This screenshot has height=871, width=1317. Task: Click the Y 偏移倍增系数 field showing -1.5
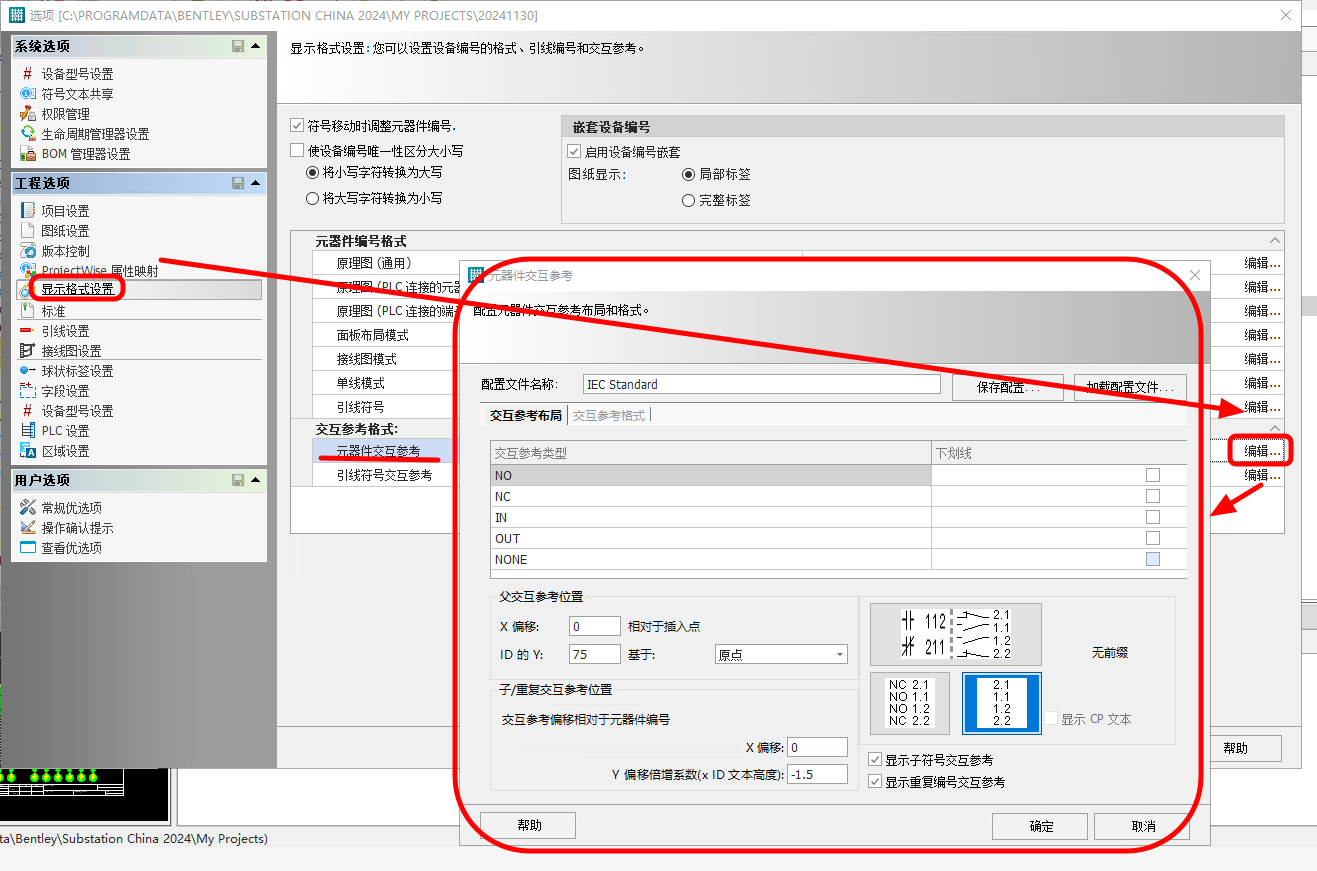click(x=817, y=774)
